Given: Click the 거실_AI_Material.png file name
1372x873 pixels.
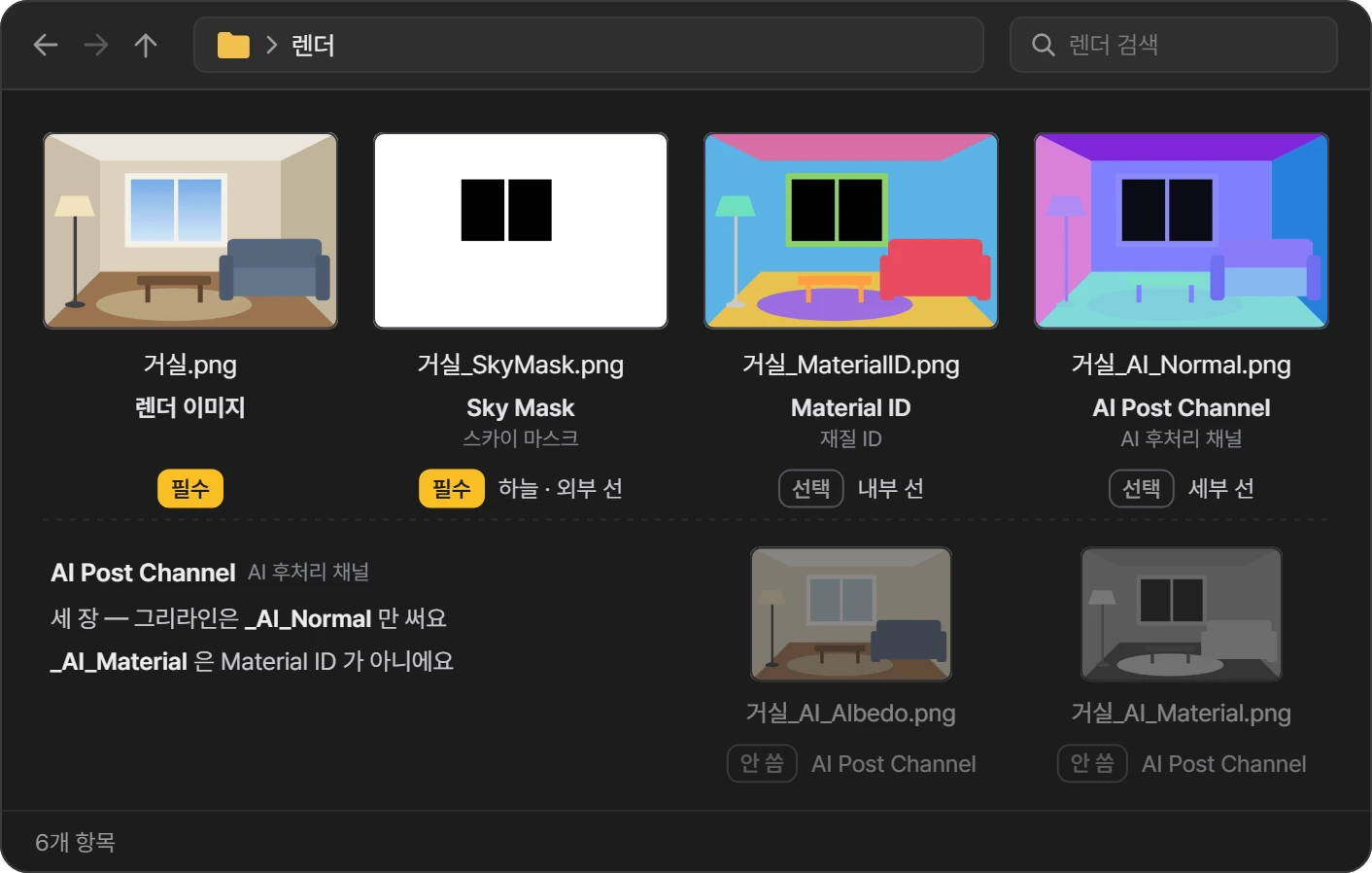Looking at the screenshot, I should click(x=1182, y=713).
